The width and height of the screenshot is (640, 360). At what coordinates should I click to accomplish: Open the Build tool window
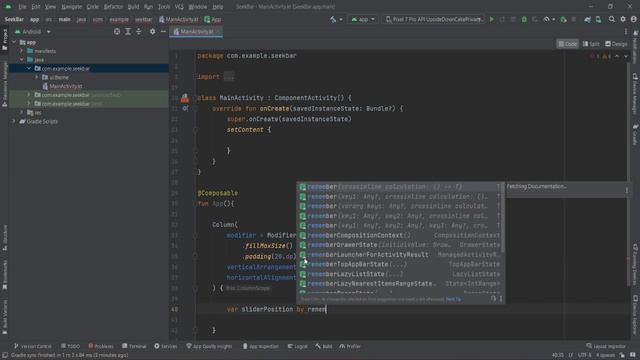(x=324, y=346)
